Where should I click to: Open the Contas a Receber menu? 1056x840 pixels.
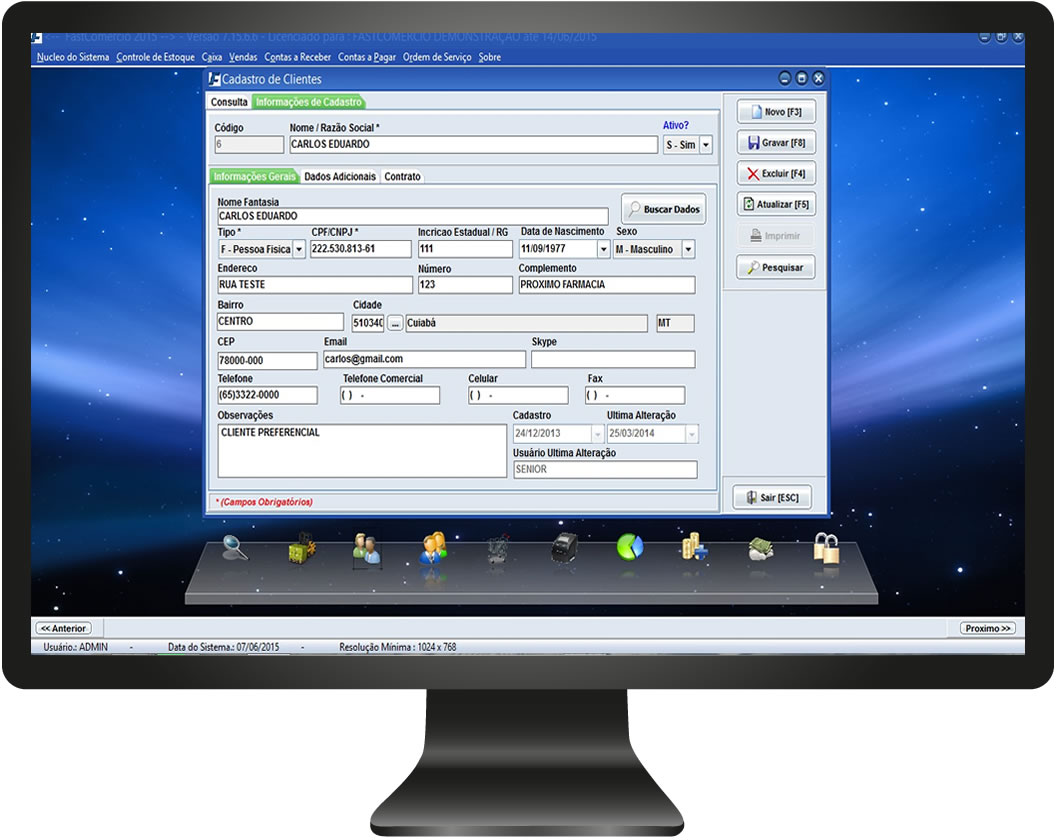coord(297,57)
